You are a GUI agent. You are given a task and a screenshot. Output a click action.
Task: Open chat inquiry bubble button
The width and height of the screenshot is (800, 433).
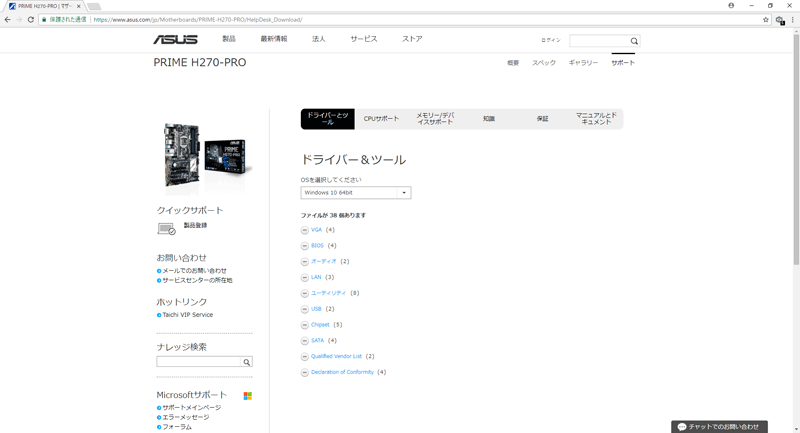click(719, 427)
